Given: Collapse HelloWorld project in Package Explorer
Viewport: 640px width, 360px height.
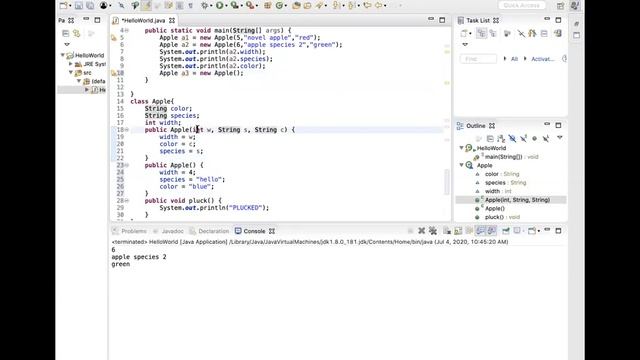Looking at the screenshot, I should point(63,55).
